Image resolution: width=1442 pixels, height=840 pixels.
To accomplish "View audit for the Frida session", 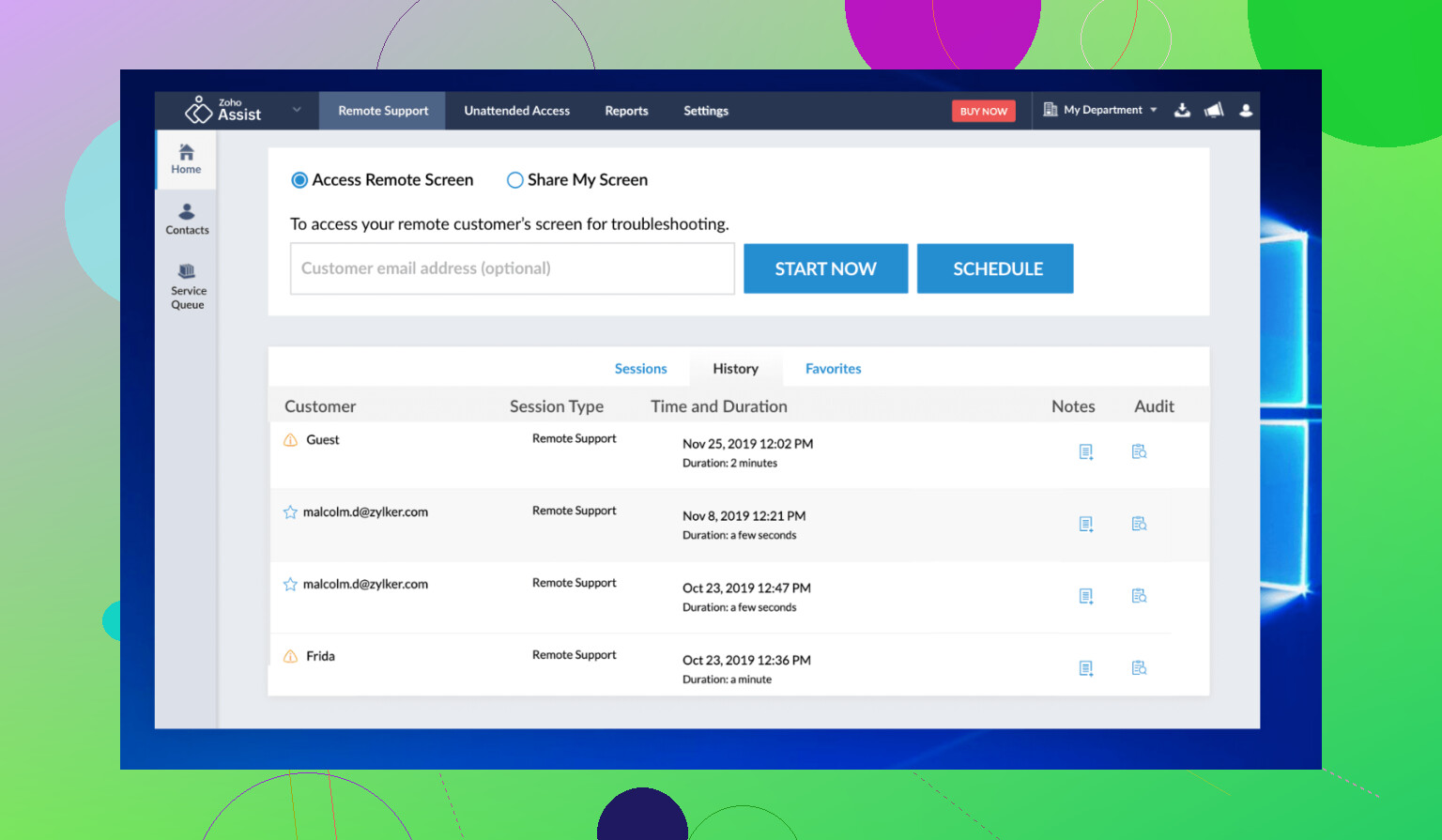I will [1139, 668].
